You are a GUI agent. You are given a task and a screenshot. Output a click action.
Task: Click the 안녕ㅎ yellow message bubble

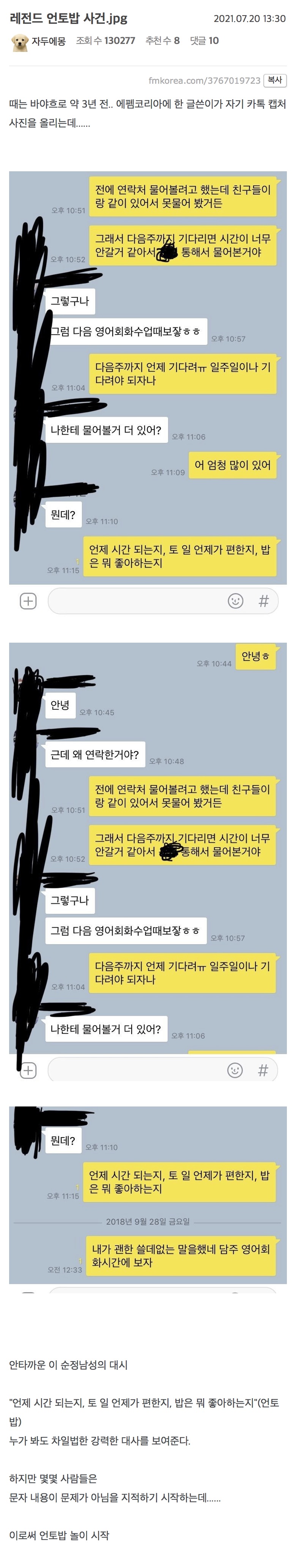255,656
